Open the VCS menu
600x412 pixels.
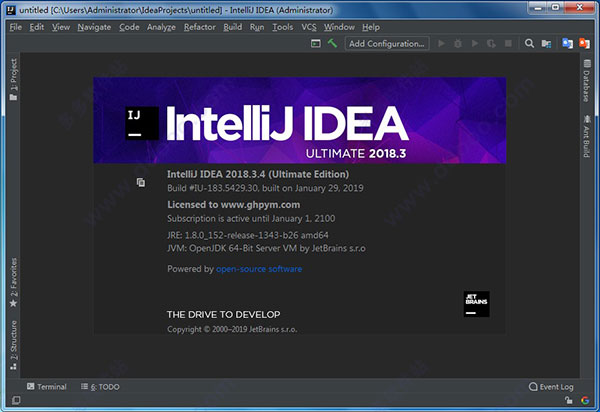click(309, 27)
